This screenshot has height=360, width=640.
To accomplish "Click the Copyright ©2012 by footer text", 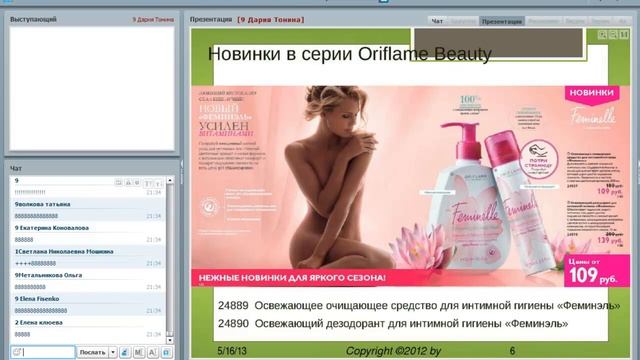I will tap(393, 351).
